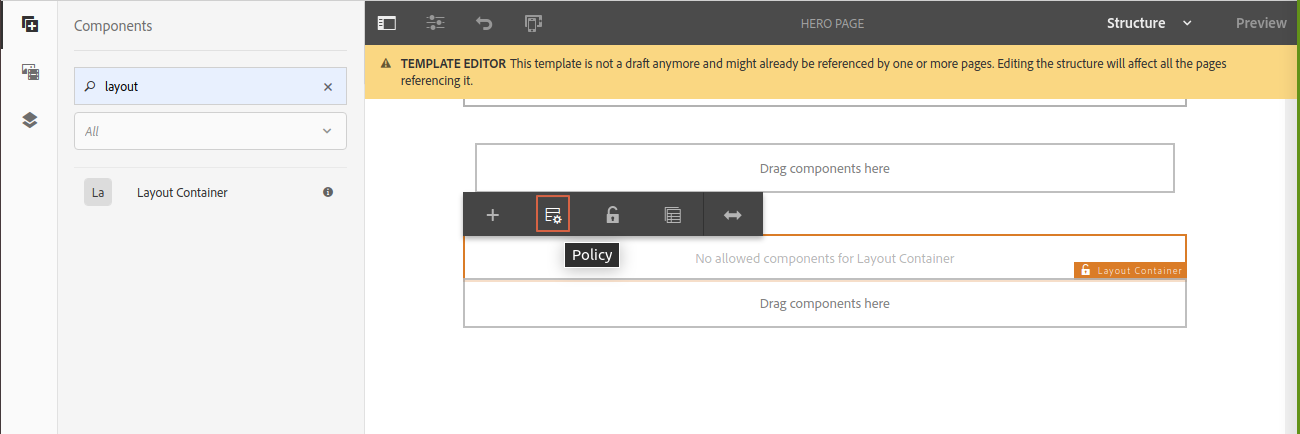Show info for Layout Container component

[328, 192]
